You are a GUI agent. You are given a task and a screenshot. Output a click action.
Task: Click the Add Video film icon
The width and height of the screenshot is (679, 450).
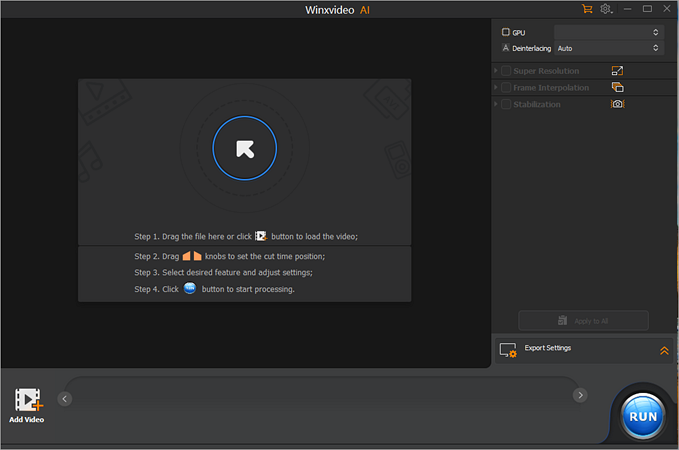tap(27, 400)
